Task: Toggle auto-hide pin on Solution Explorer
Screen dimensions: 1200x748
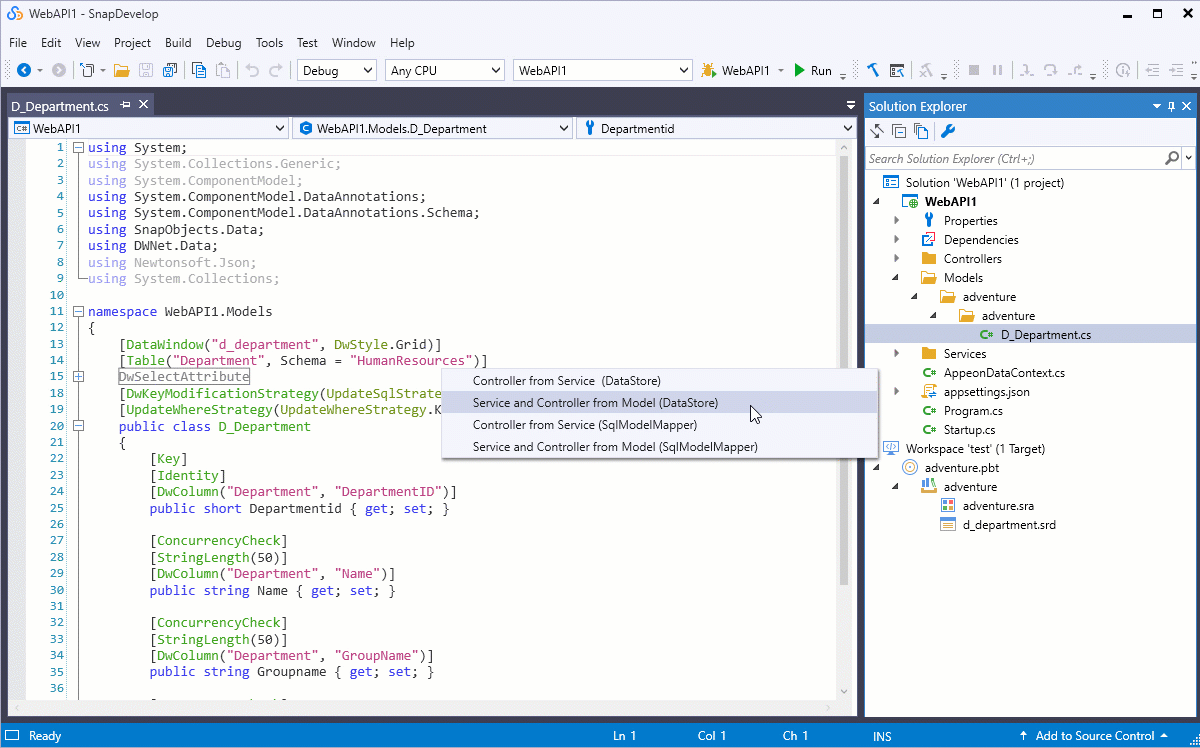Action: (1172, 106)
